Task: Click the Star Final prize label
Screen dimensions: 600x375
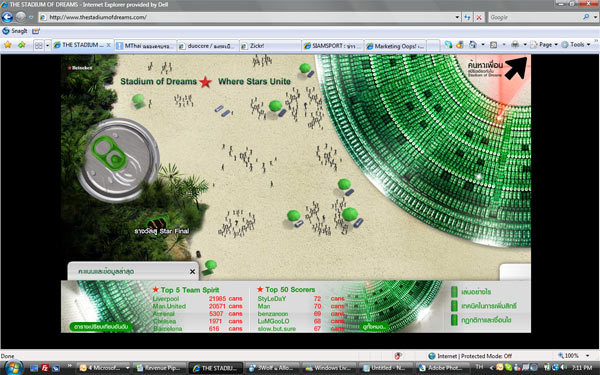Action: 162,231
